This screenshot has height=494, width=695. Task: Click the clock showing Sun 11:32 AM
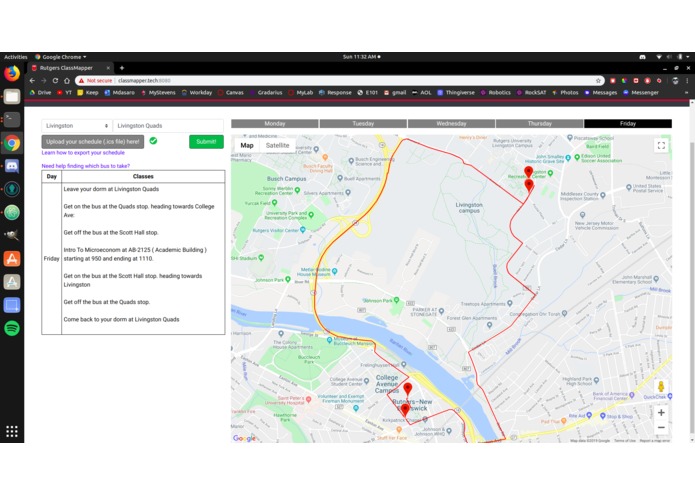pyautogui.click(x=361, y=57)
